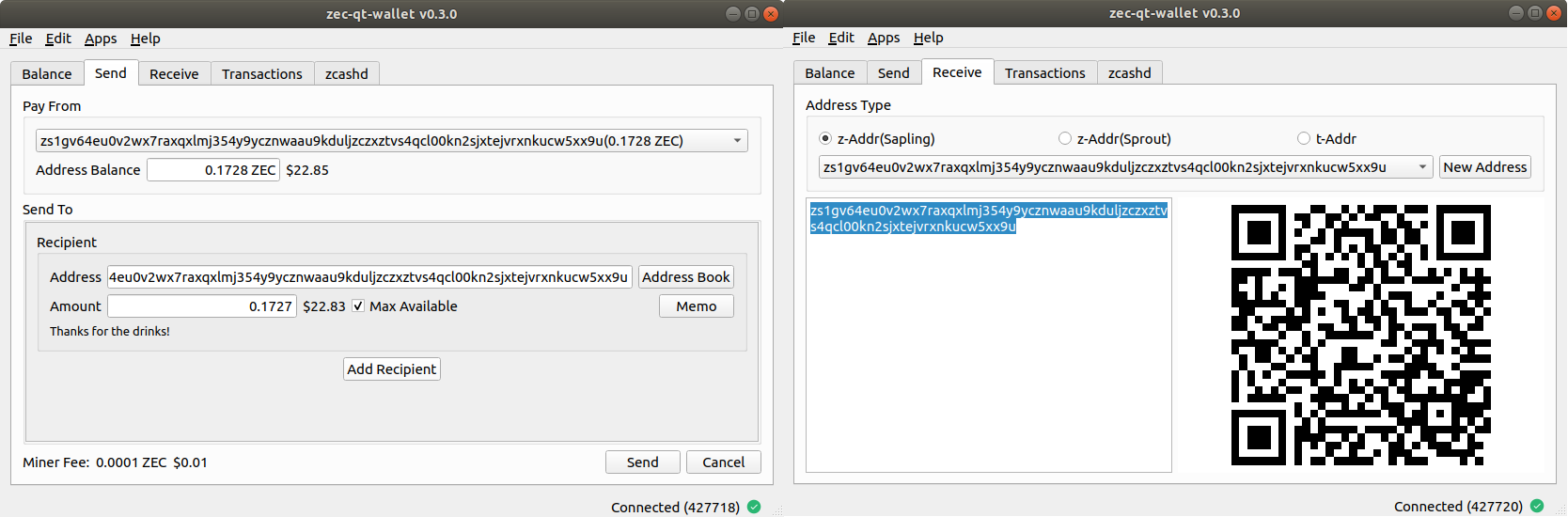The image size is (1568, 517).
Task: Click the Amount input field
Action: (201, 306)
